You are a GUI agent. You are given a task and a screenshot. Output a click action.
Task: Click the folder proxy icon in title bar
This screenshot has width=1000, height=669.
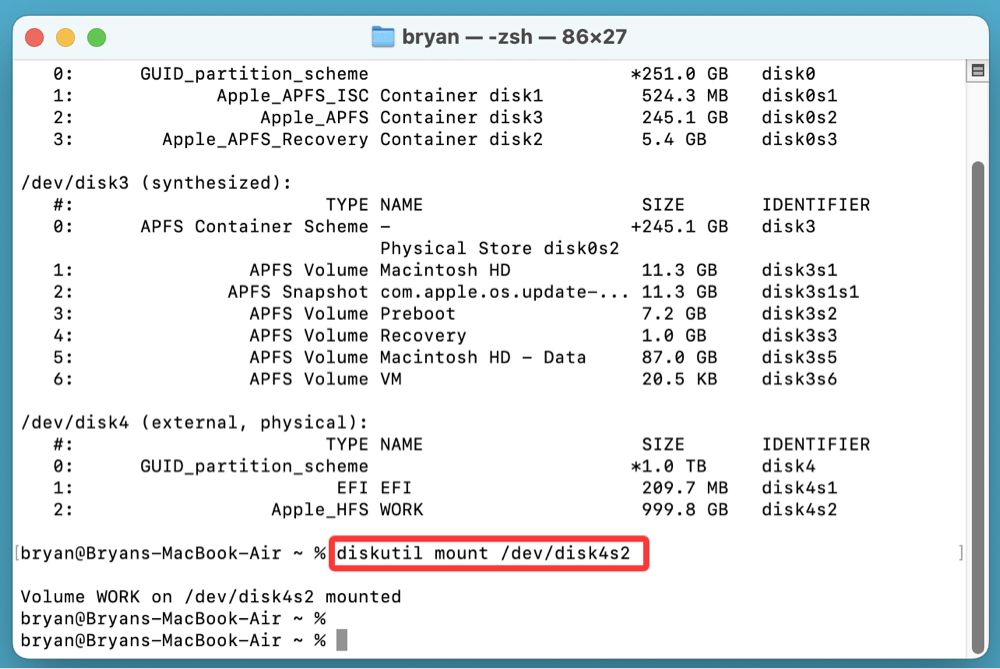[383, 36]
